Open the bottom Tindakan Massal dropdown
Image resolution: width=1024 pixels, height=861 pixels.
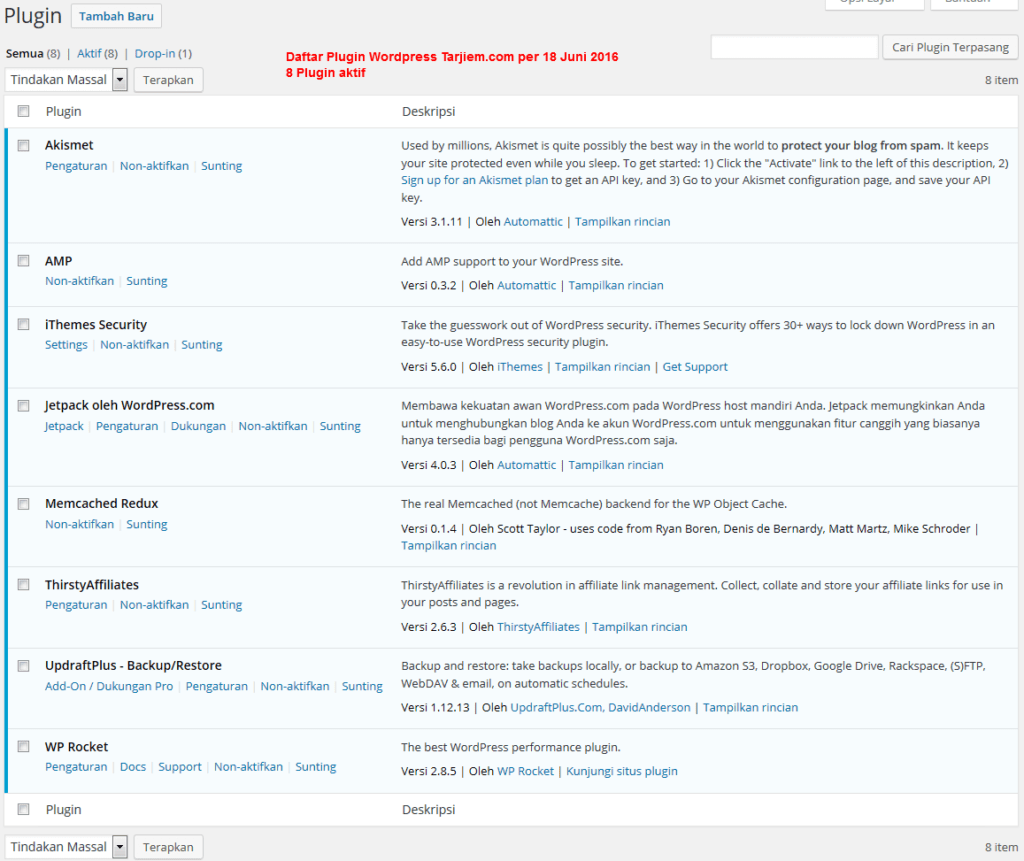[x=66, y=847]
